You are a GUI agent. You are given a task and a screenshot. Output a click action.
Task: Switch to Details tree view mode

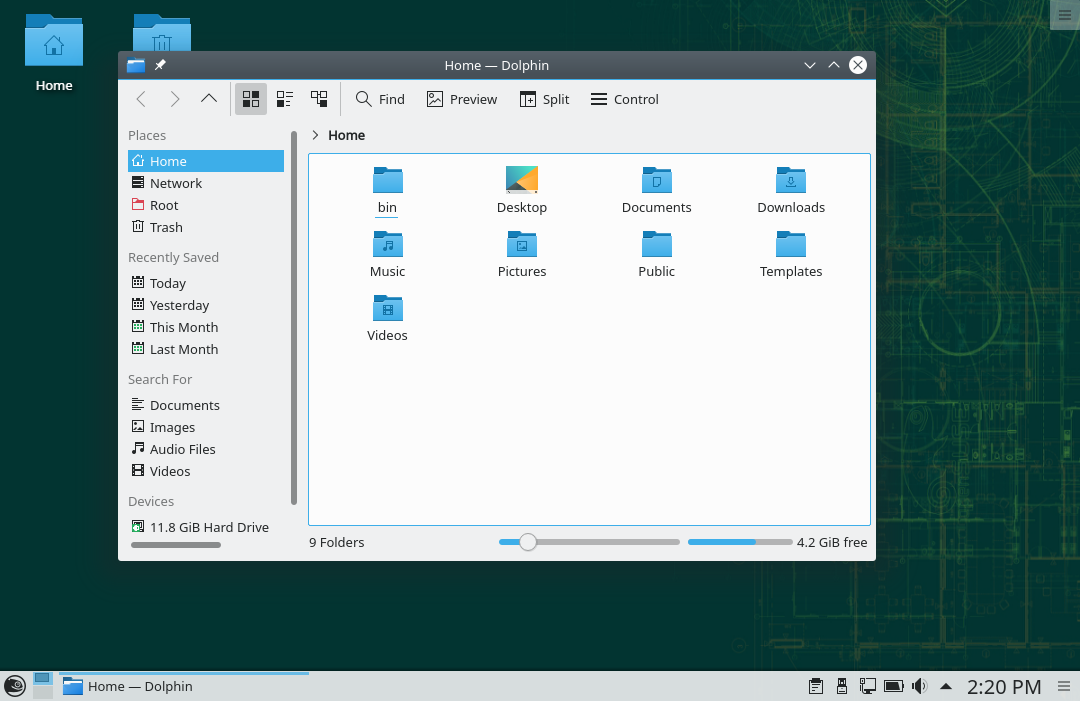click(x=319, y=99)
